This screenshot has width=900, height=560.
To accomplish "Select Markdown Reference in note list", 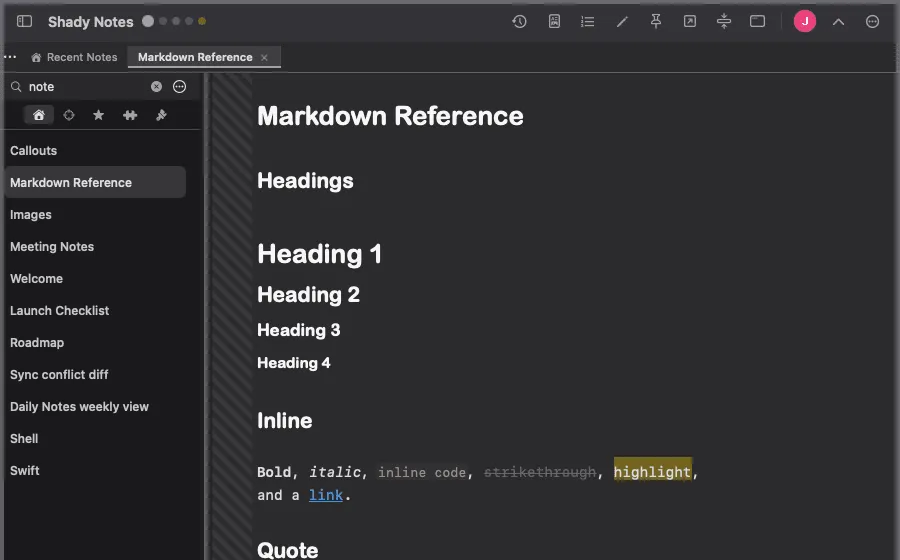I will pos(95,182).
